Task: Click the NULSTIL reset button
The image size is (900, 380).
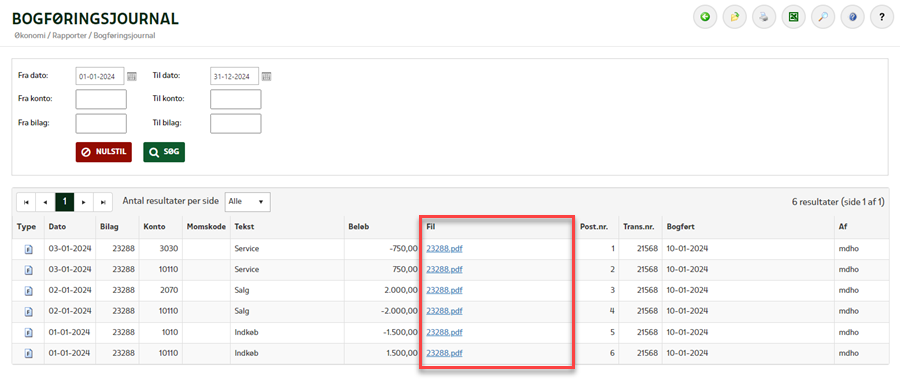Action: point(104,152)
